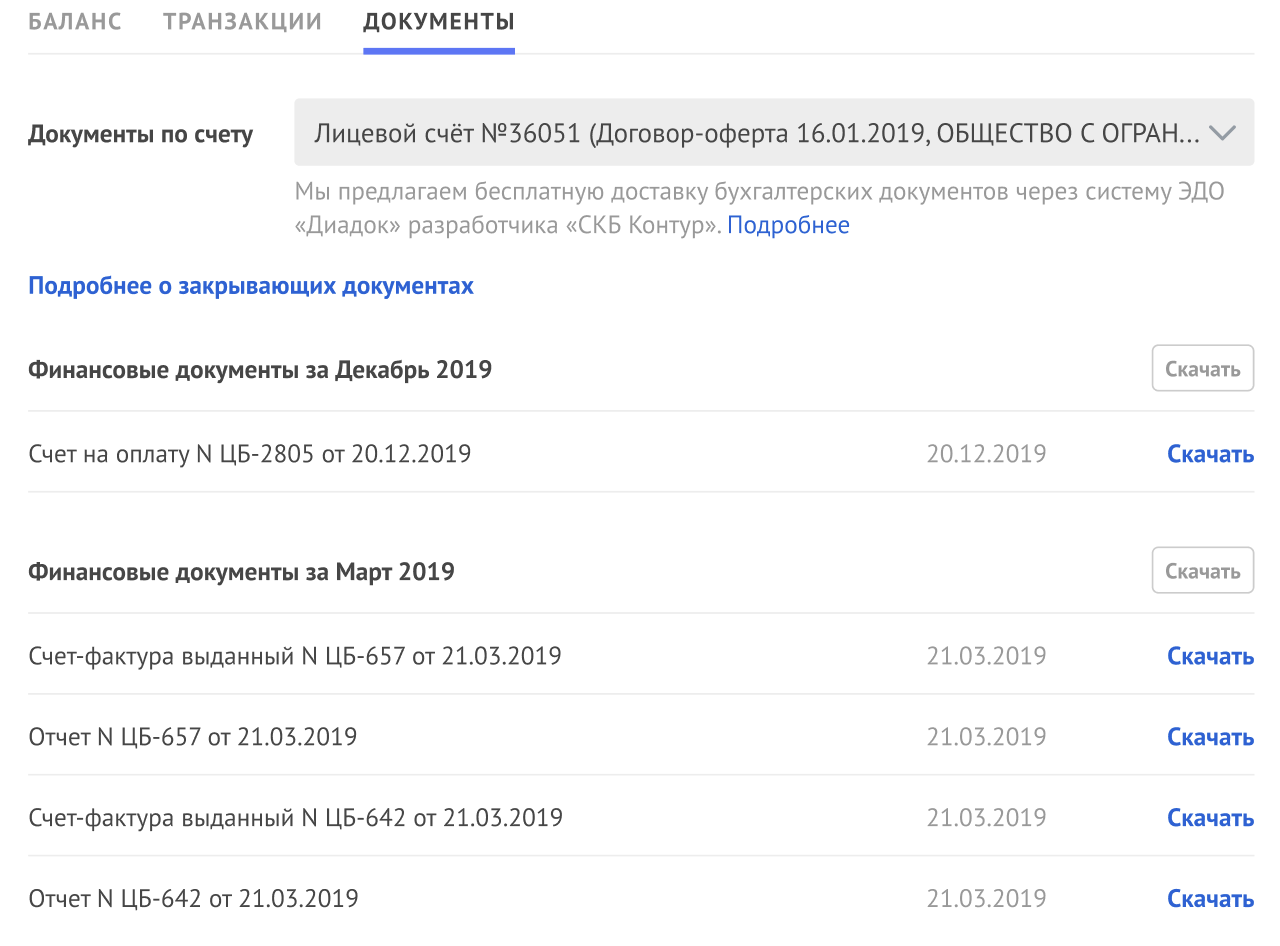Screen dimensions: 1280x946
Task: Click the Счет на оплату N ЦБ-2805 title
Action: pos(250,454)
